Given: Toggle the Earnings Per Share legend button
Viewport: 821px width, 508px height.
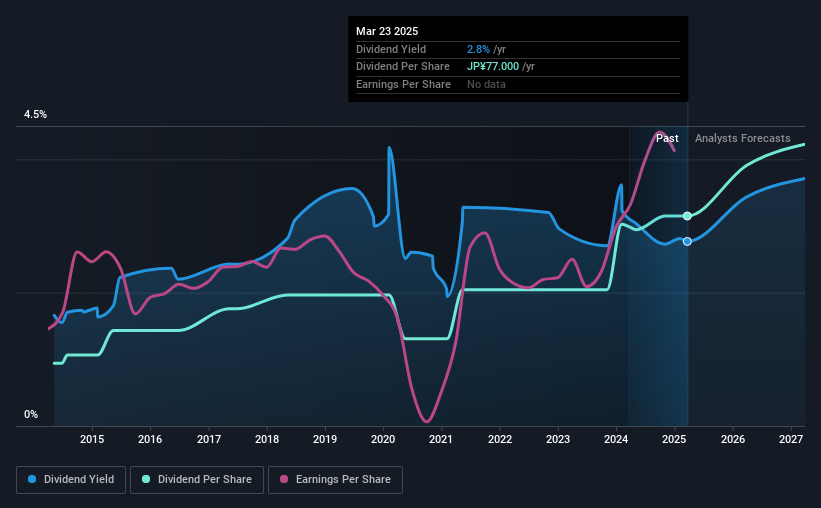Looking at the screenshot, I should click(336, 480).
